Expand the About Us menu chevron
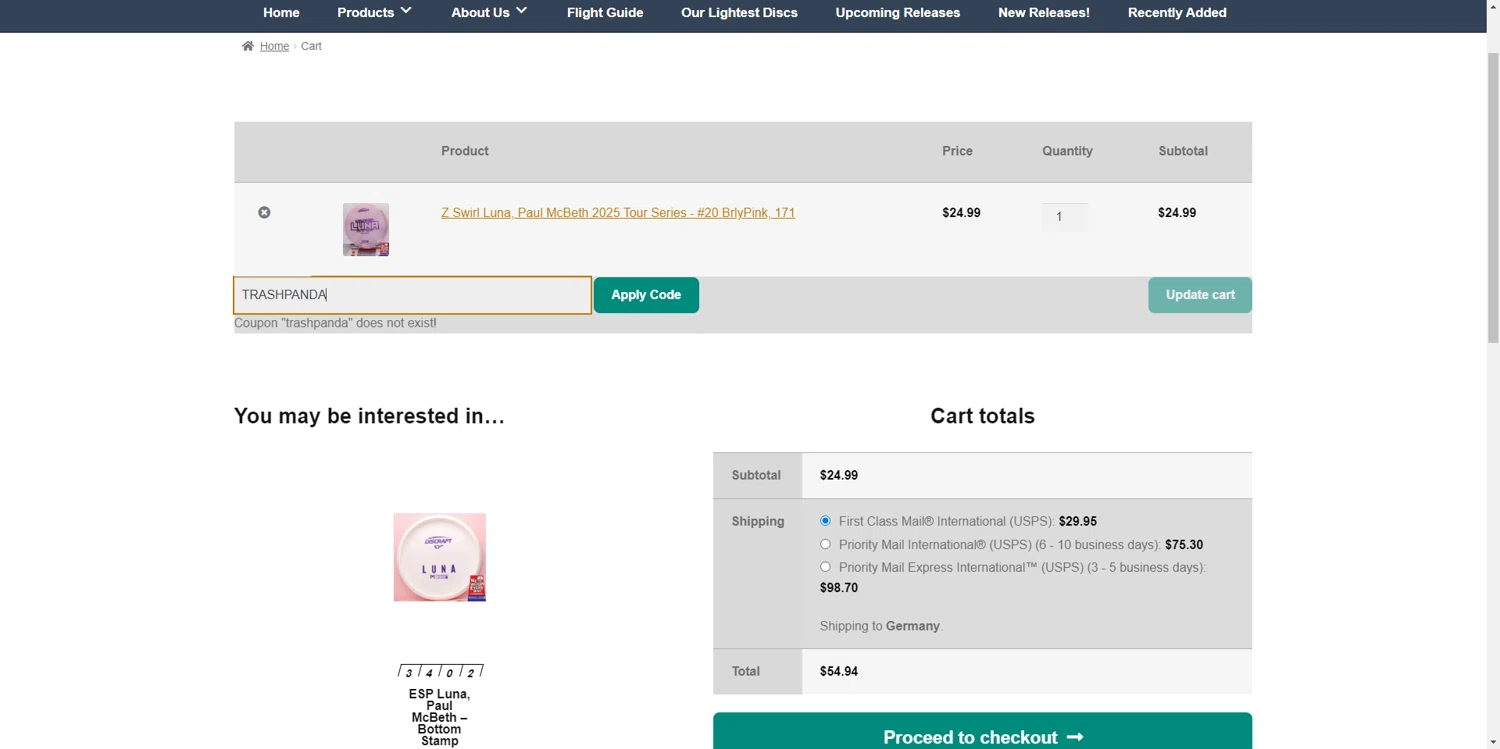This screenshot has height=749, width=1500. pyautogui.click(x=521, y=11)
